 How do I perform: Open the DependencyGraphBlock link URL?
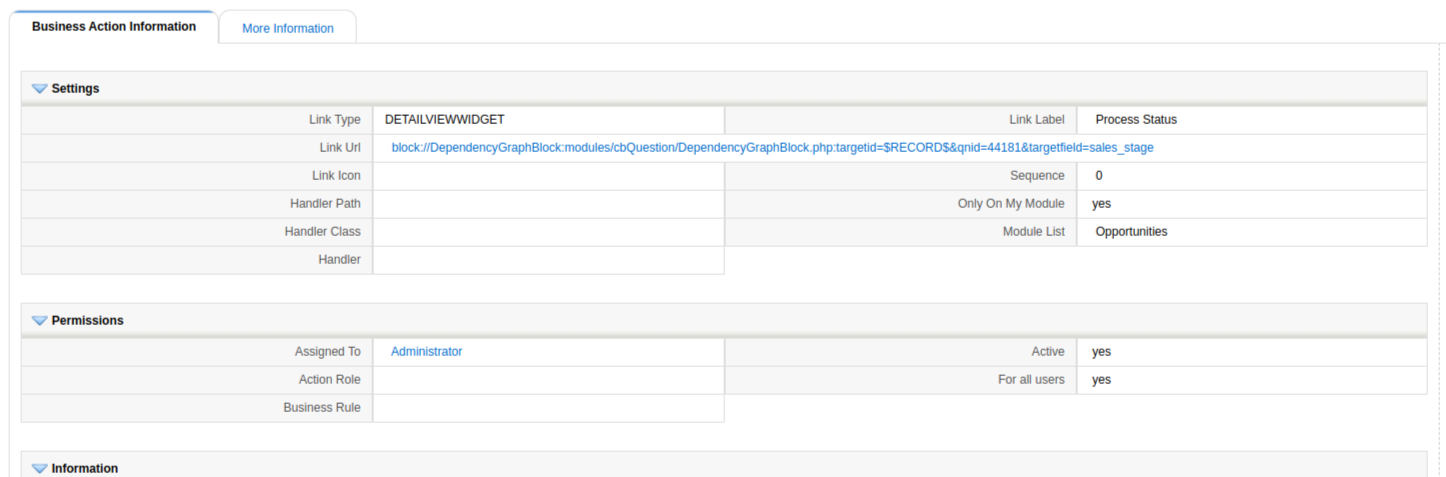pyautogui.click(x=772, y=148)
